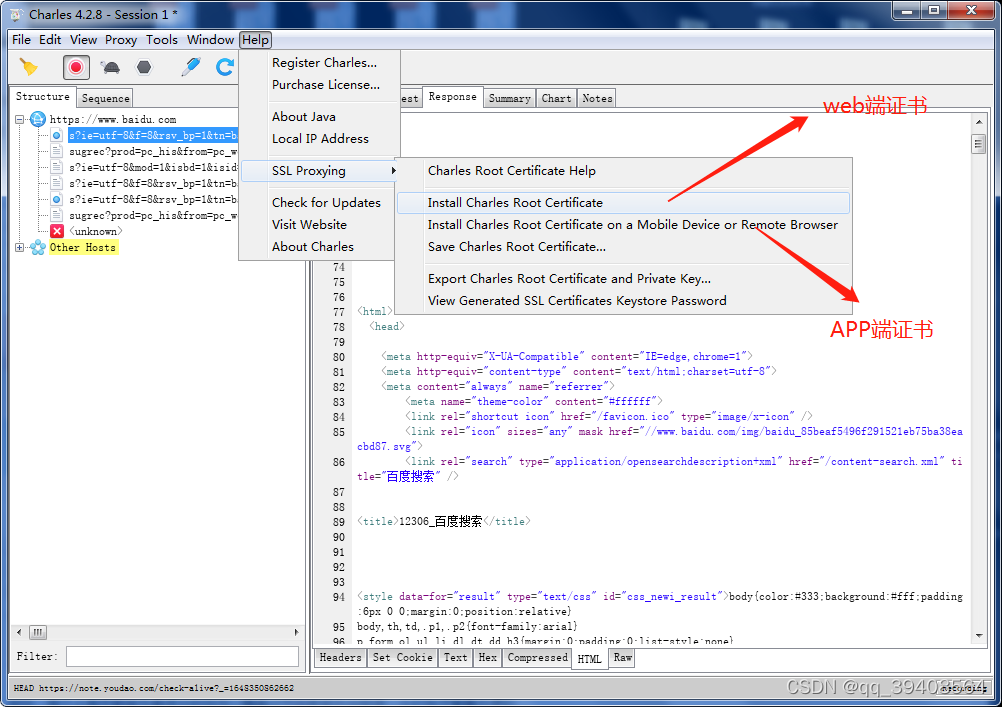Open the Proxy menu
Viewport: 1002px width, 707px height.
[x=121, y=40]
